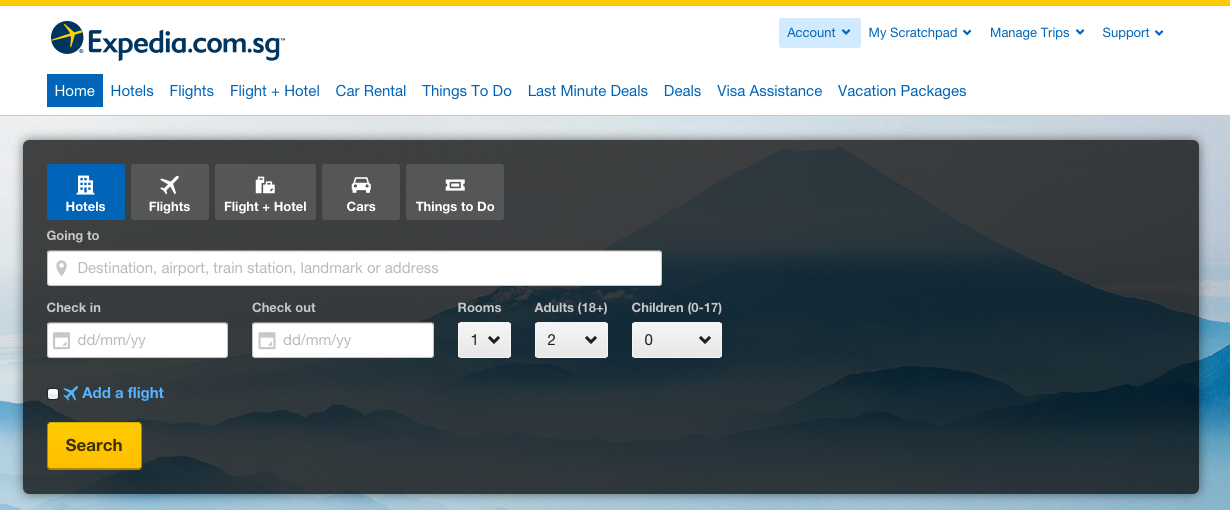1230x510 pixels.
Task: Select the Things to Do ticket tab
Action: [x=455, y=192]
